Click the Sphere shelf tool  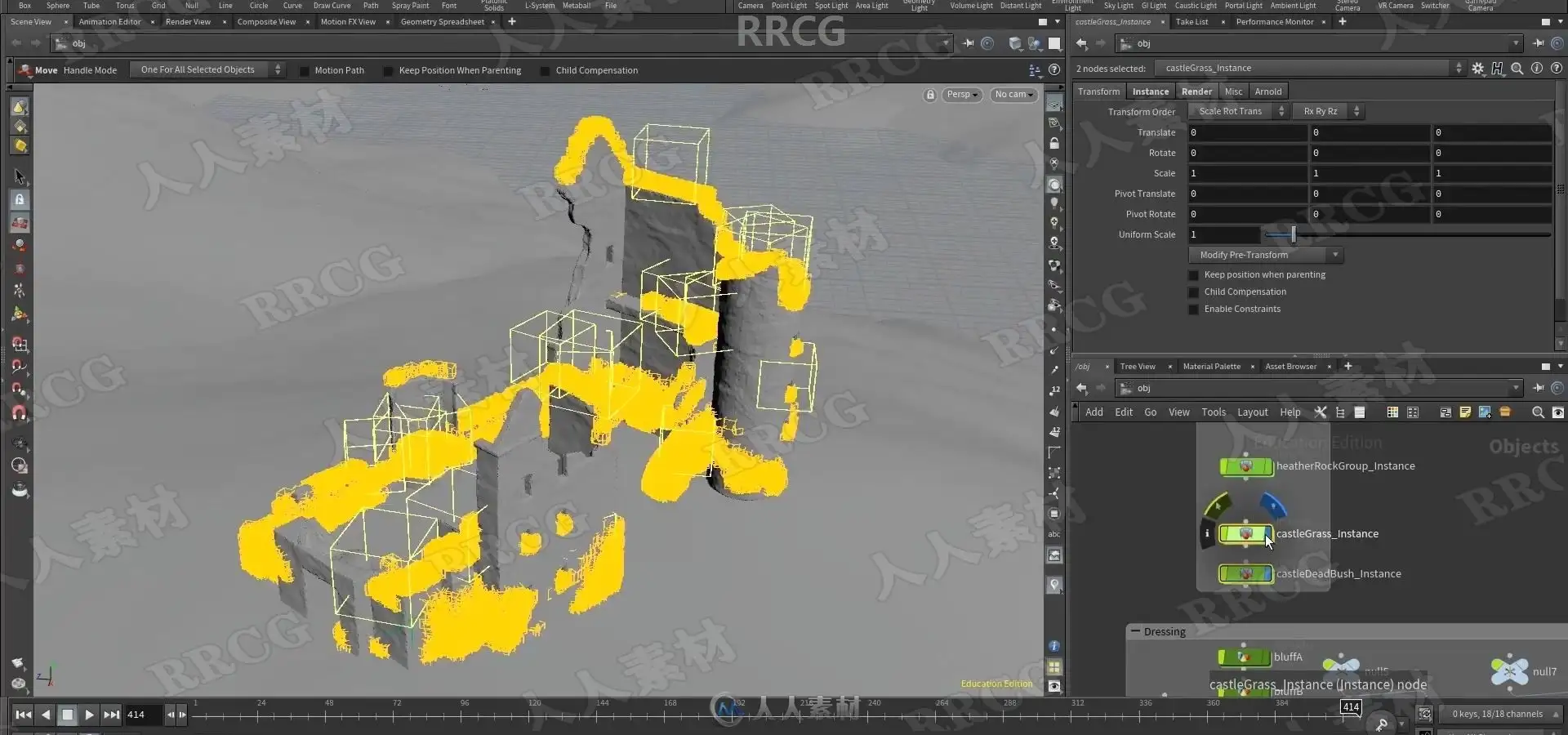(x=58, y=5)
